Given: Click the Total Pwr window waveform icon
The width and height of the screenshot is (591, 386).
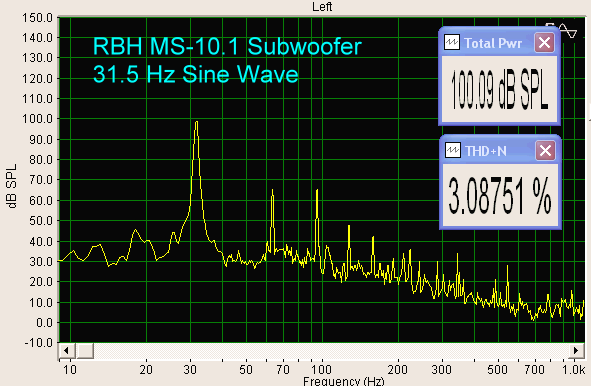Looking at the screenshot, I should (x=452, y=42).
